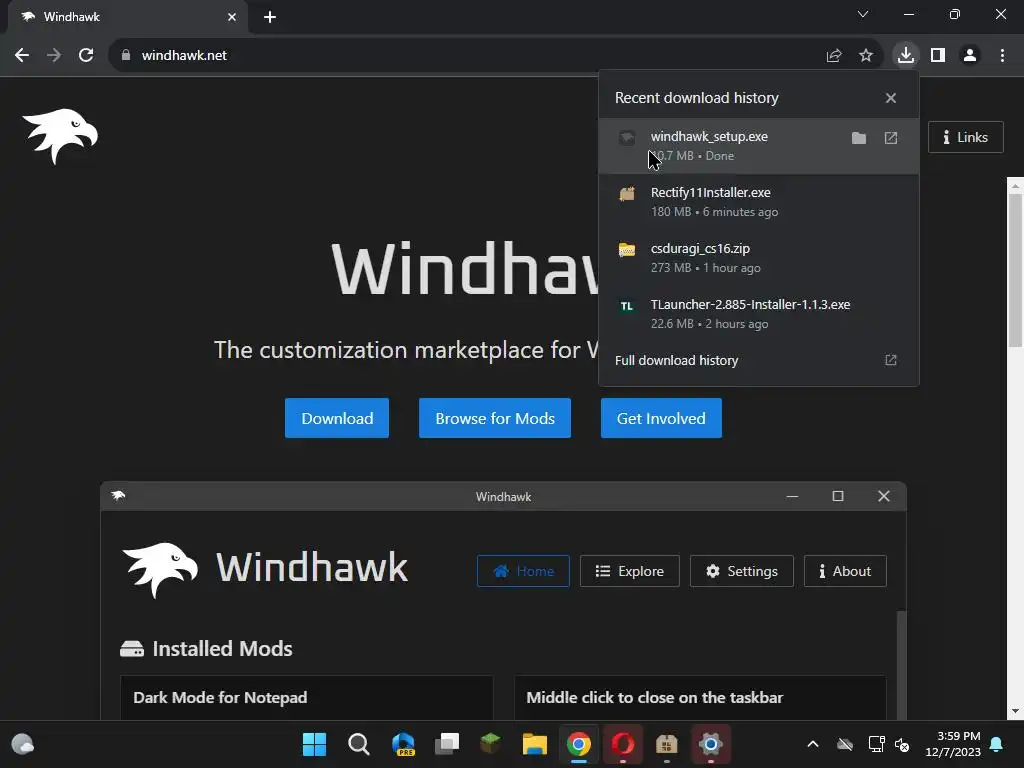Show hidden system tray icons
This screenshot has height=768, width=1024.
(812, 744)
